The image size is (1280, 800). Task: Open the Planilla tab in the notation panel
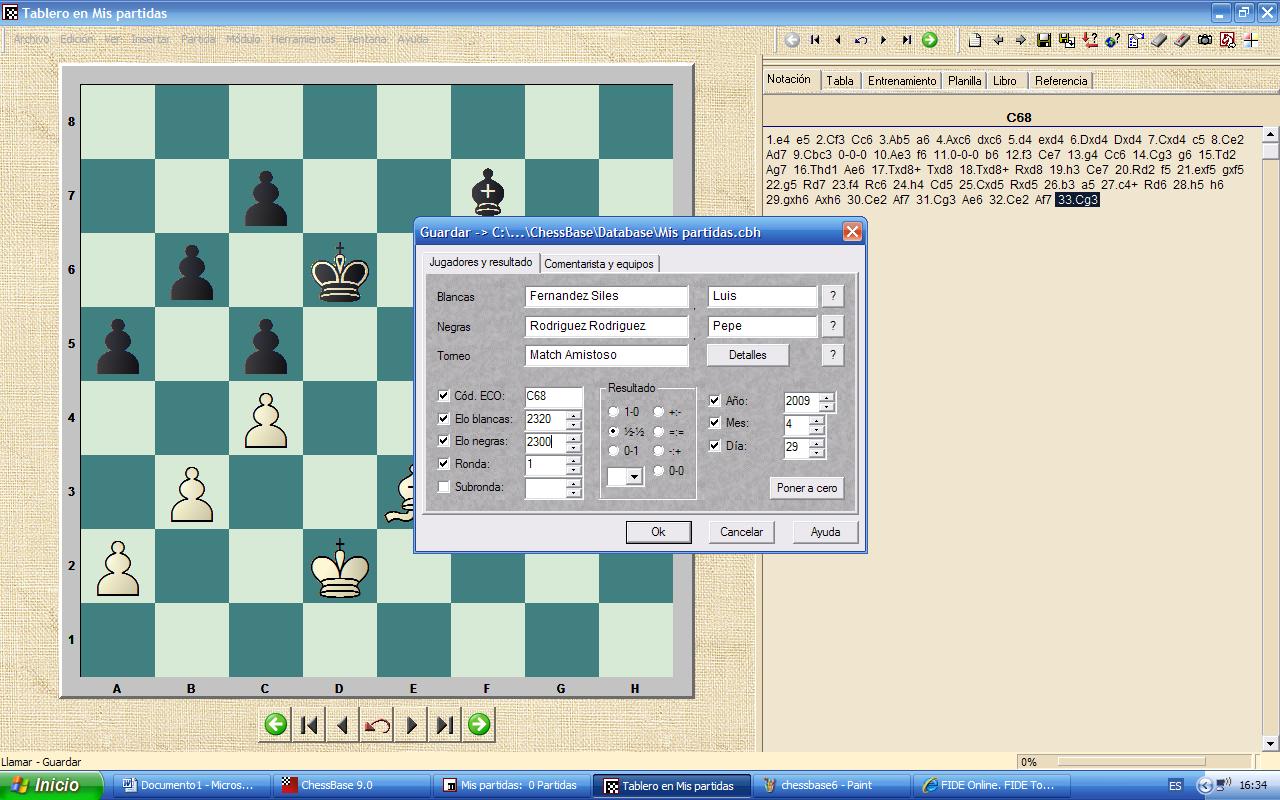point(963,81)
